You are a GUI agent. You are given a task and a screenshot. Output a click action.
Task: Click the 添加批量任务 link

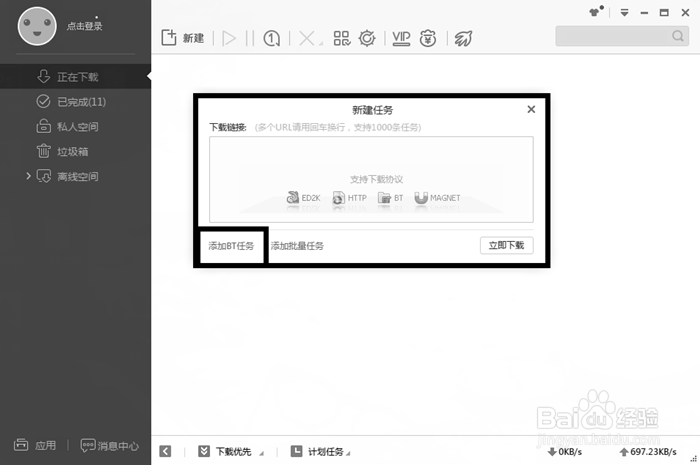click(297, 246)
